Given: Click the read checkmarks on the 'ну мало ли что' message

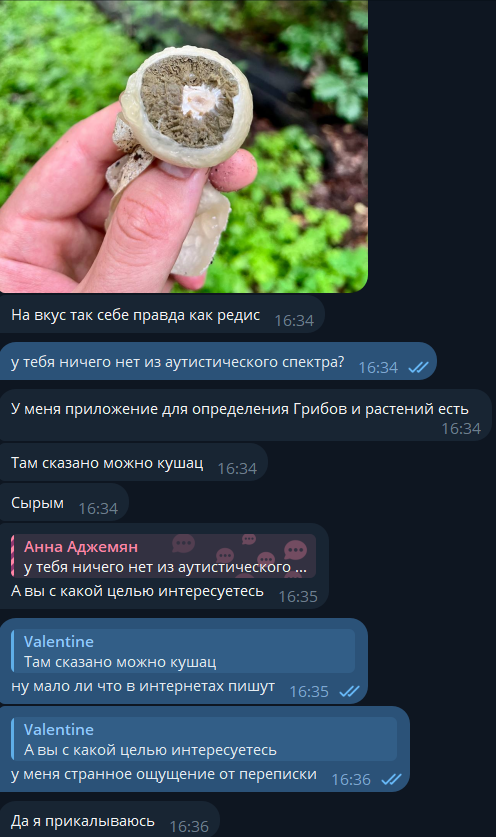Looking at the screenshot, I should point(349,691).
